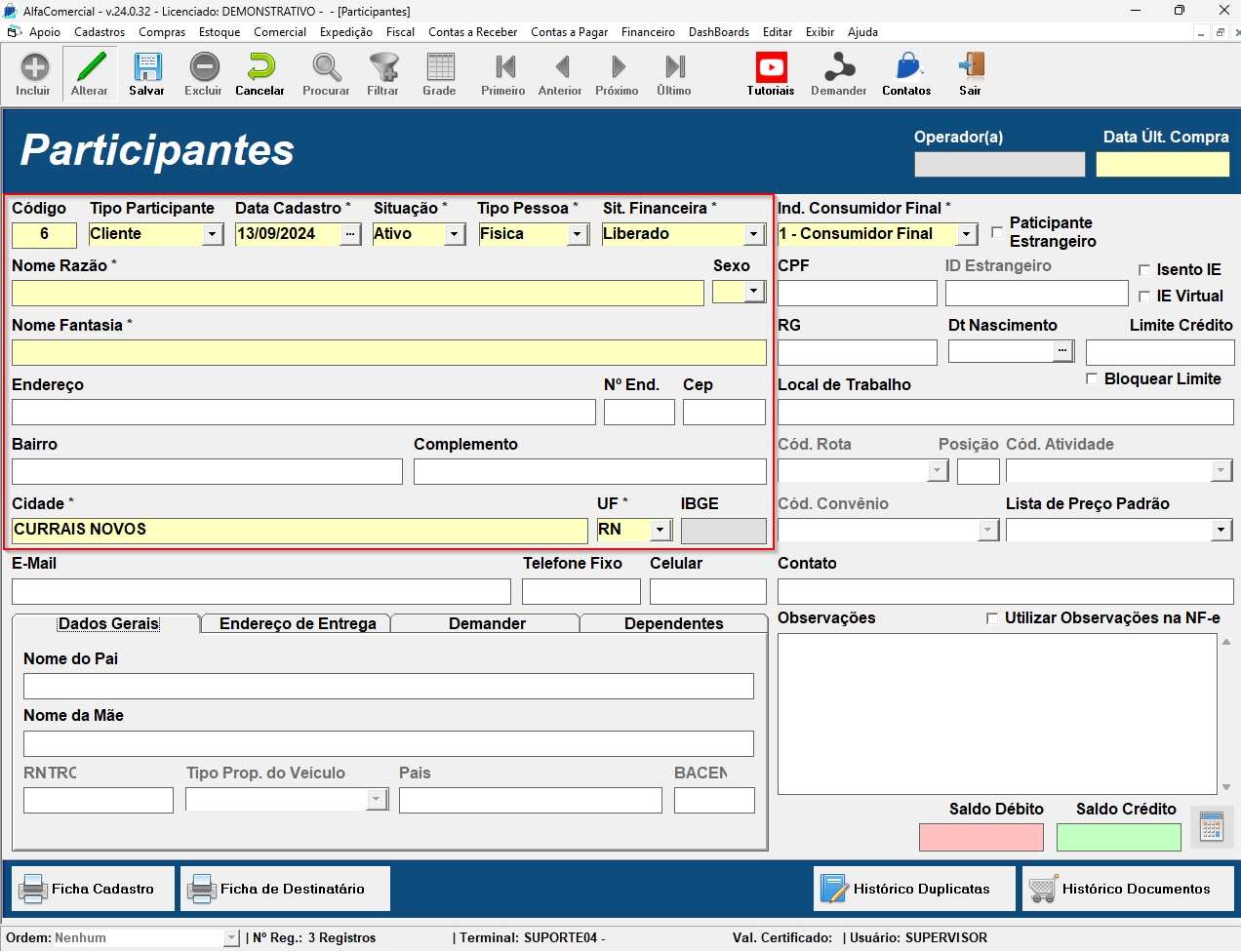Expand the Tipo Participante dropdown
The height and width of the screenshot is (952, 1241).
pos(212,234)
